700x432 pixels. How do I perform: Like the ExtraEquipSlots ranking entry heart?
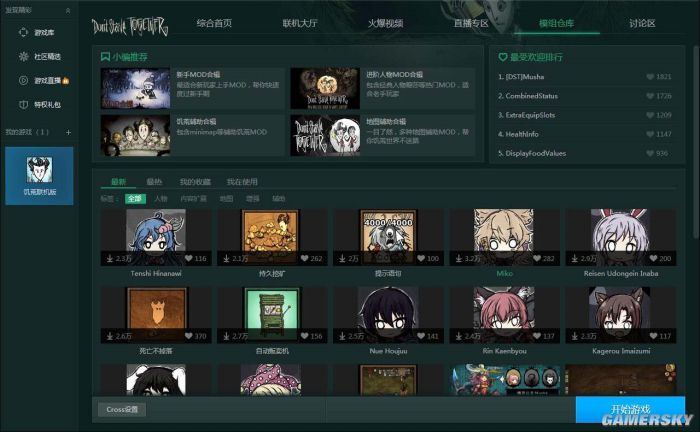(650, 115)
